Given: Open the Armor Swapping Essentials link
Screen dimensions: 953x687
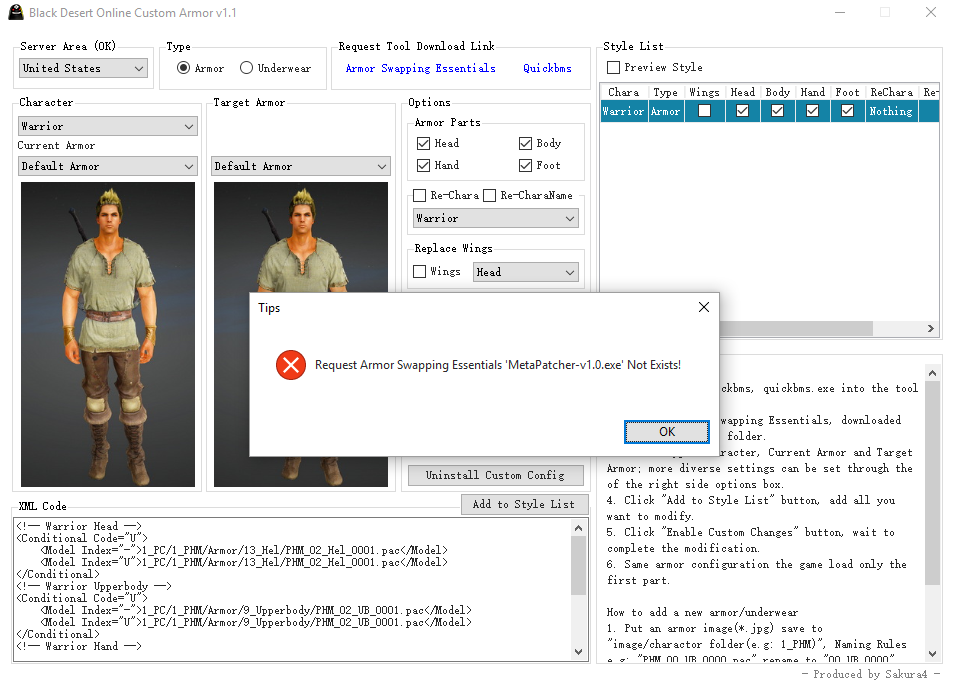Looking at the screenshot, I should click(x=420, y=68).
